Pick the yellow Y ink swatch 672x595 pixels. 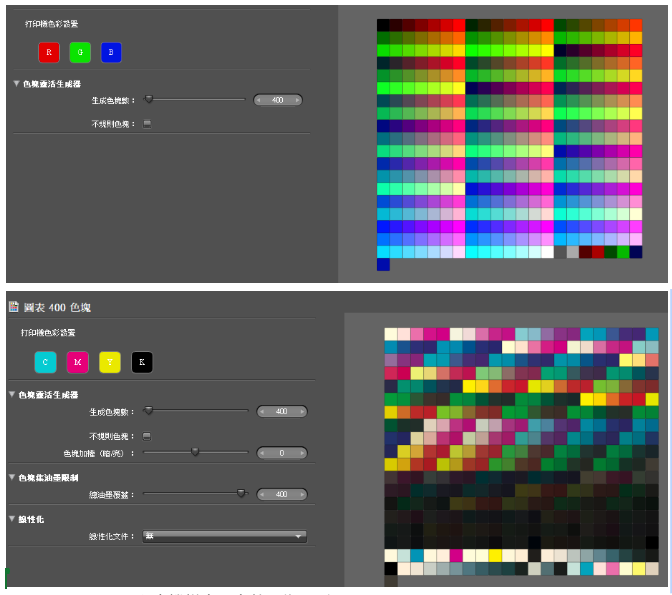click(x=110, y=362)
